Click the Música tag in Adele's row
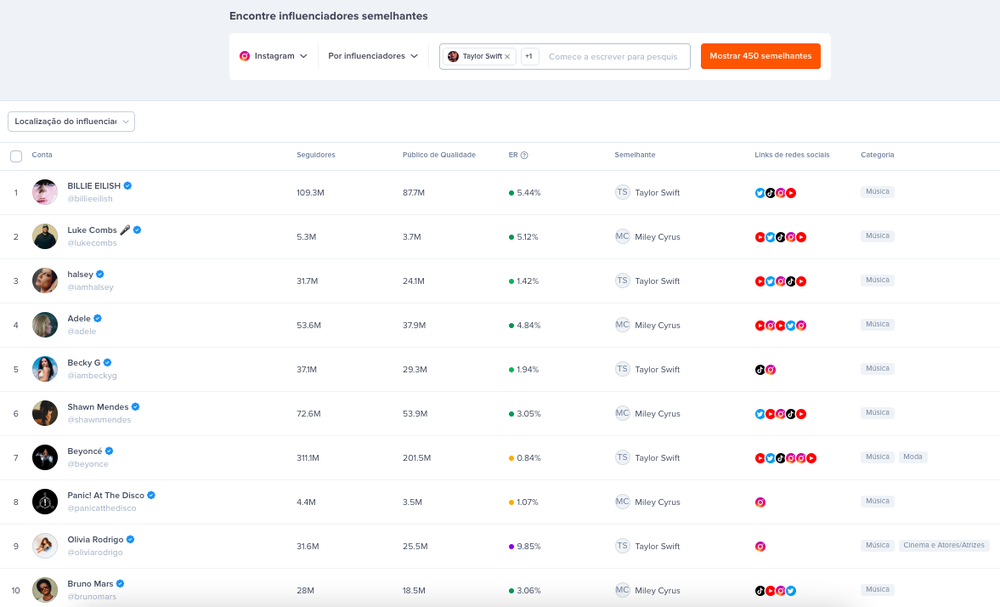 point(877,325)
